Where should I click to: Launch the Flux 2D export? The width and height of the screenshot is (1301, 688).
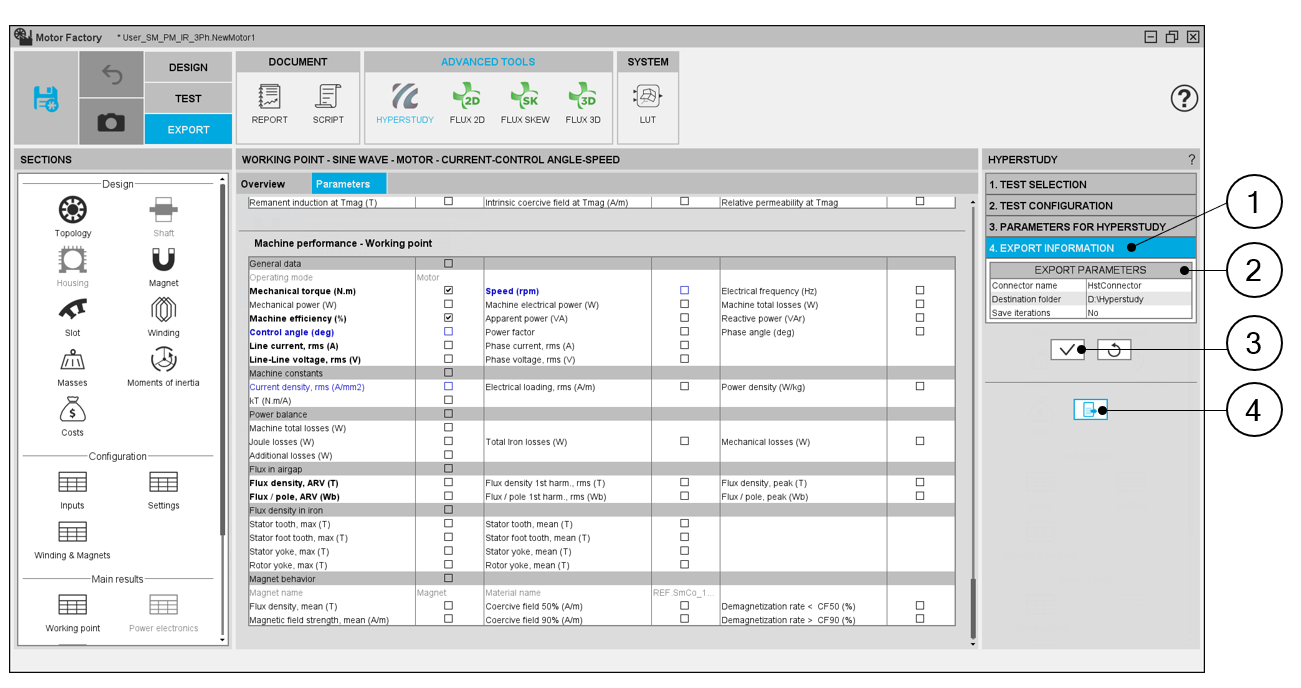[467, 102]
